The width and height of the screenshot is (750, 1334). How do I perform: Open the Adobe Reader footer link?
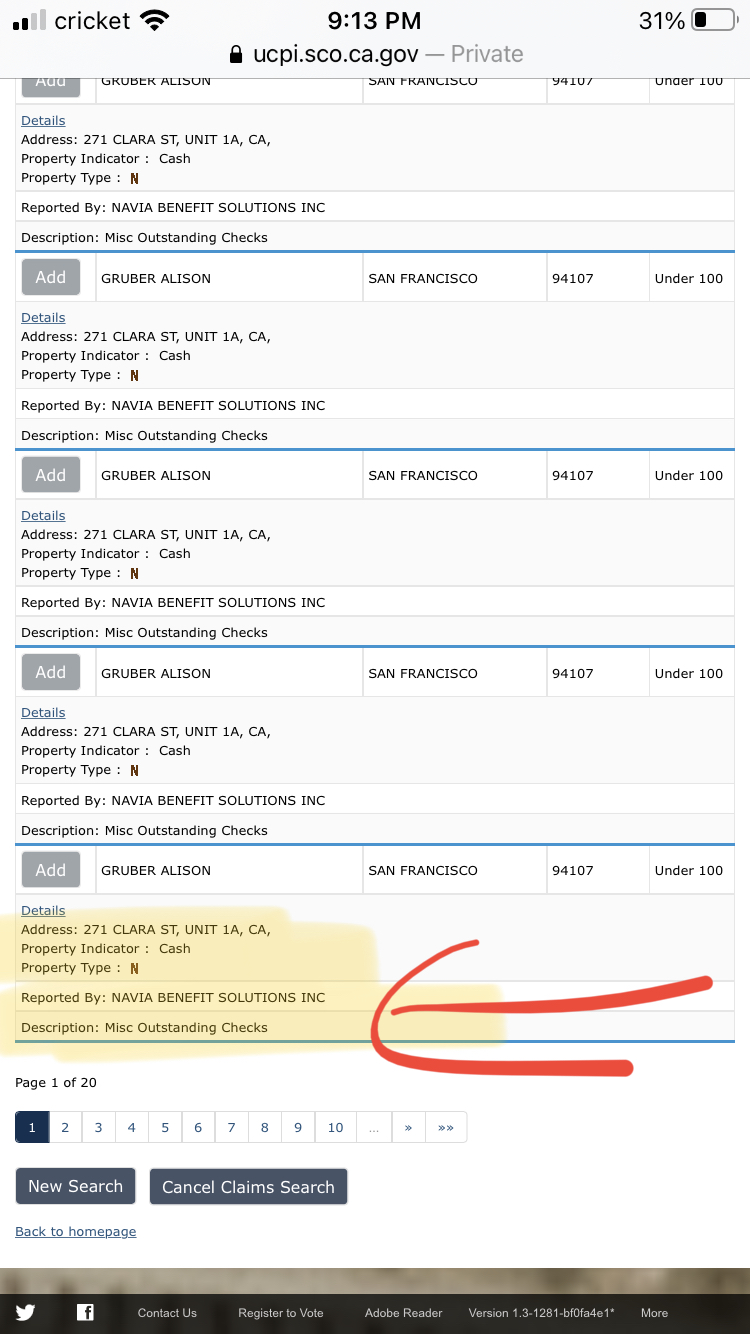coord(404,1313)
